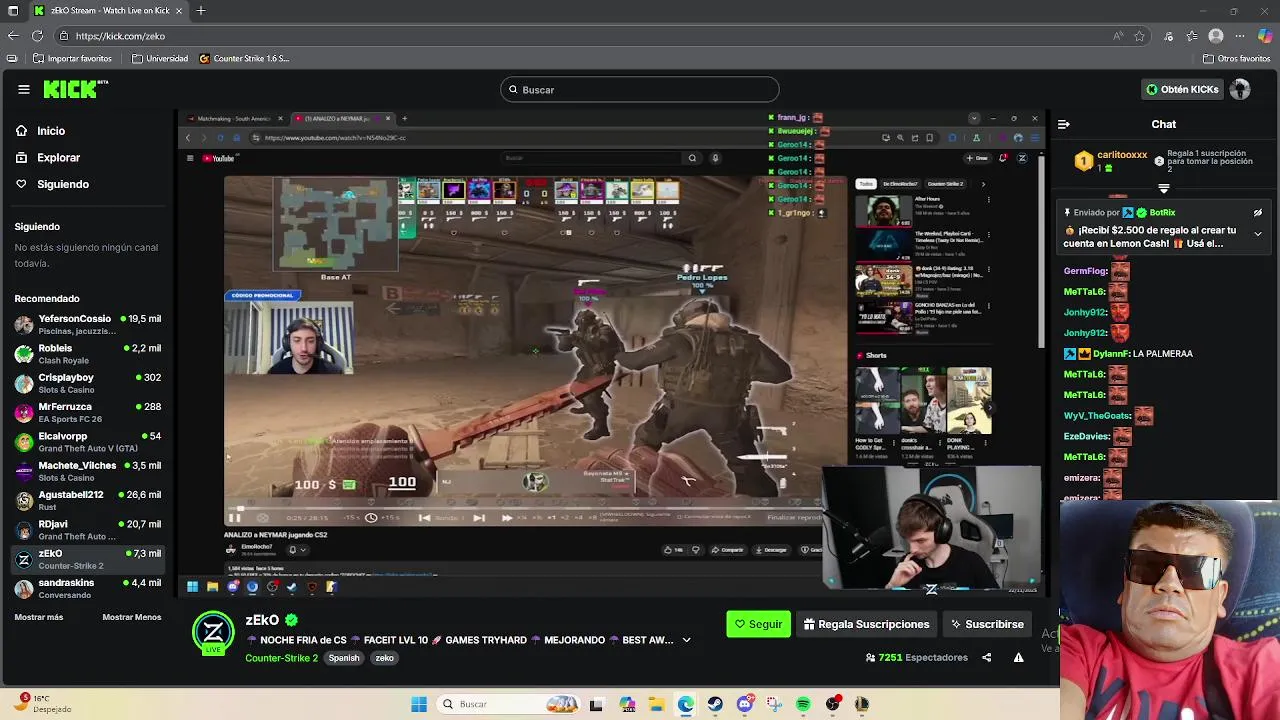
Task: Open MrFerruzca recommended channel
Action: (88, 412)
